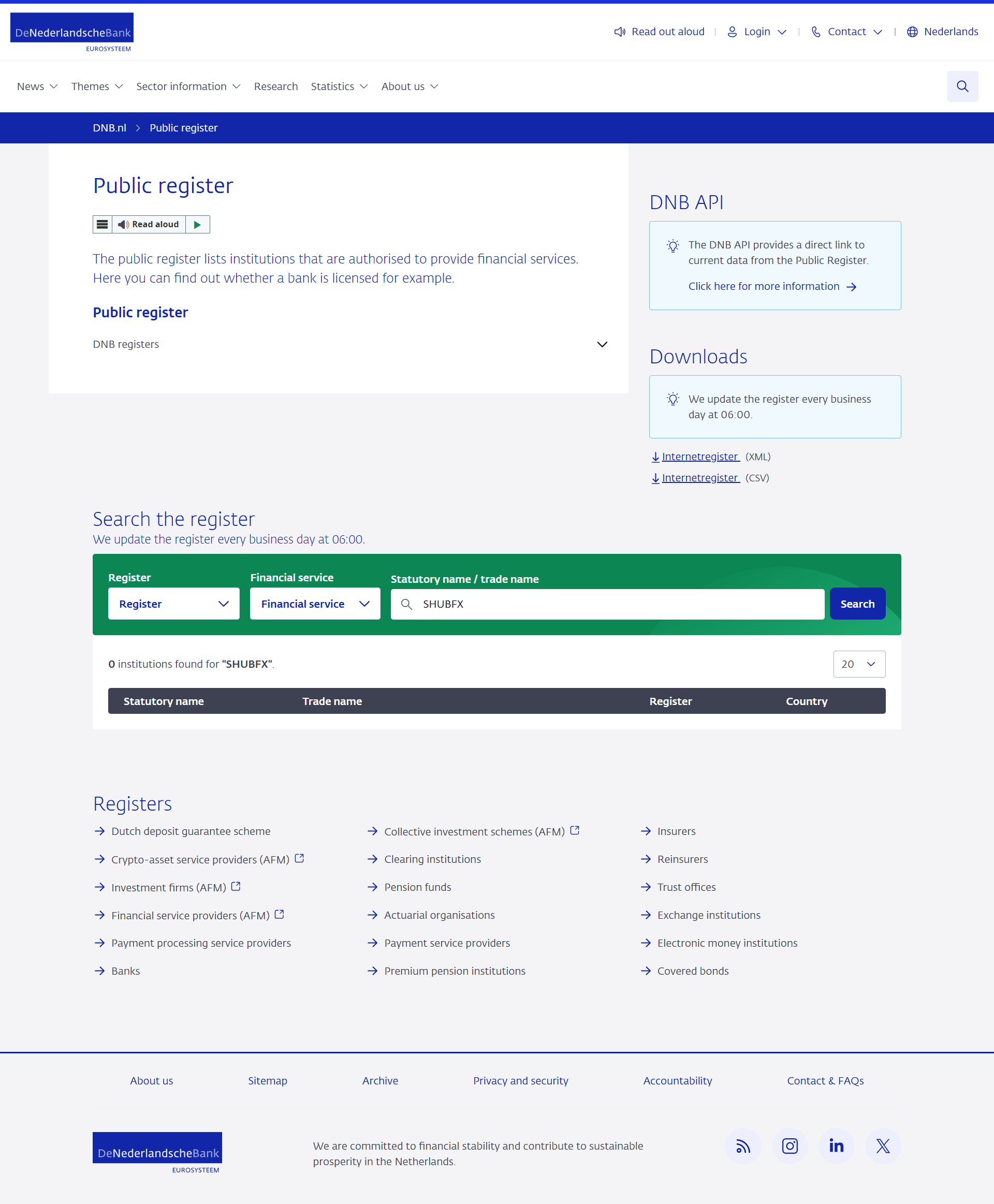Open the Covered bonds register
Viewport: 994px width, 1204px height.
693,971
